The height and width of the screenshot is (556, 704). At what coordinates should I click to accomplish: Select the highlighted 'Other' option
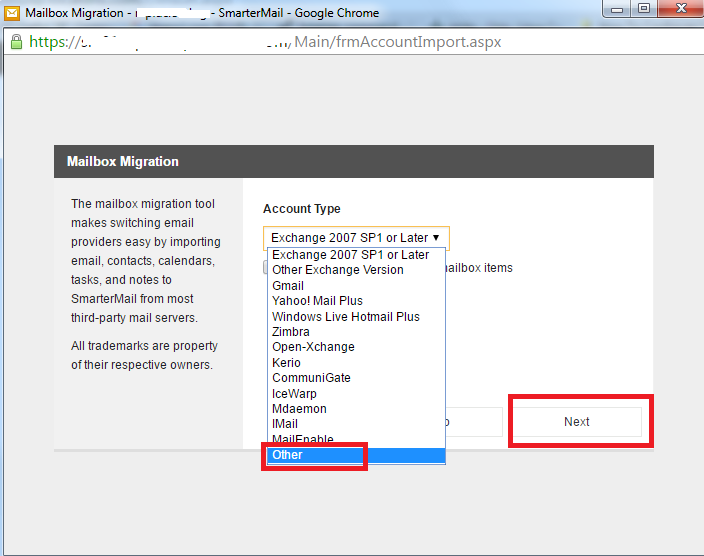click(x=356, y=455)
